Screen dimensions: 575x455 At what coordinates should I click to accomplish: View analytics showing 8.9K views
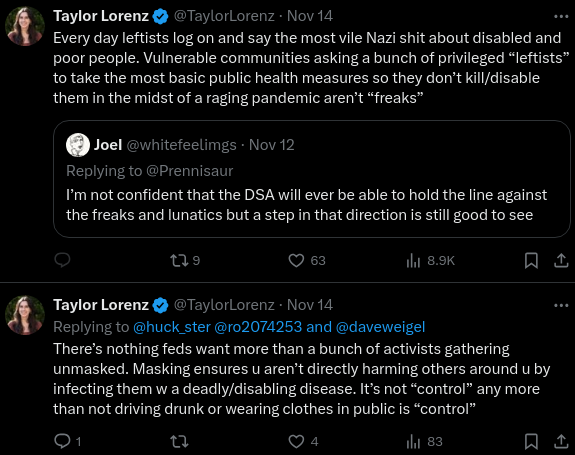click(431, 260)
